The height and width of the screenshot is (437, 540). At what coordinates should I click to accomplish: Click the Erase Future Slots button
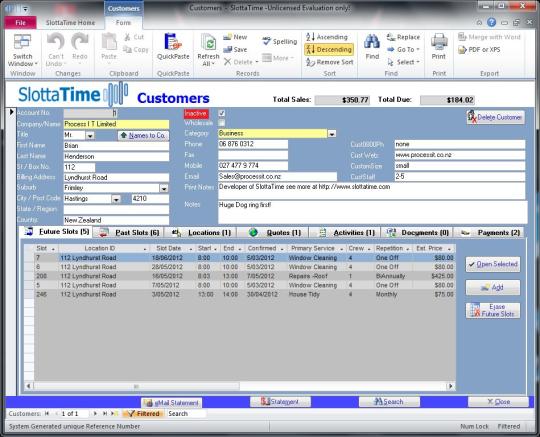click(x=493, y=311)
